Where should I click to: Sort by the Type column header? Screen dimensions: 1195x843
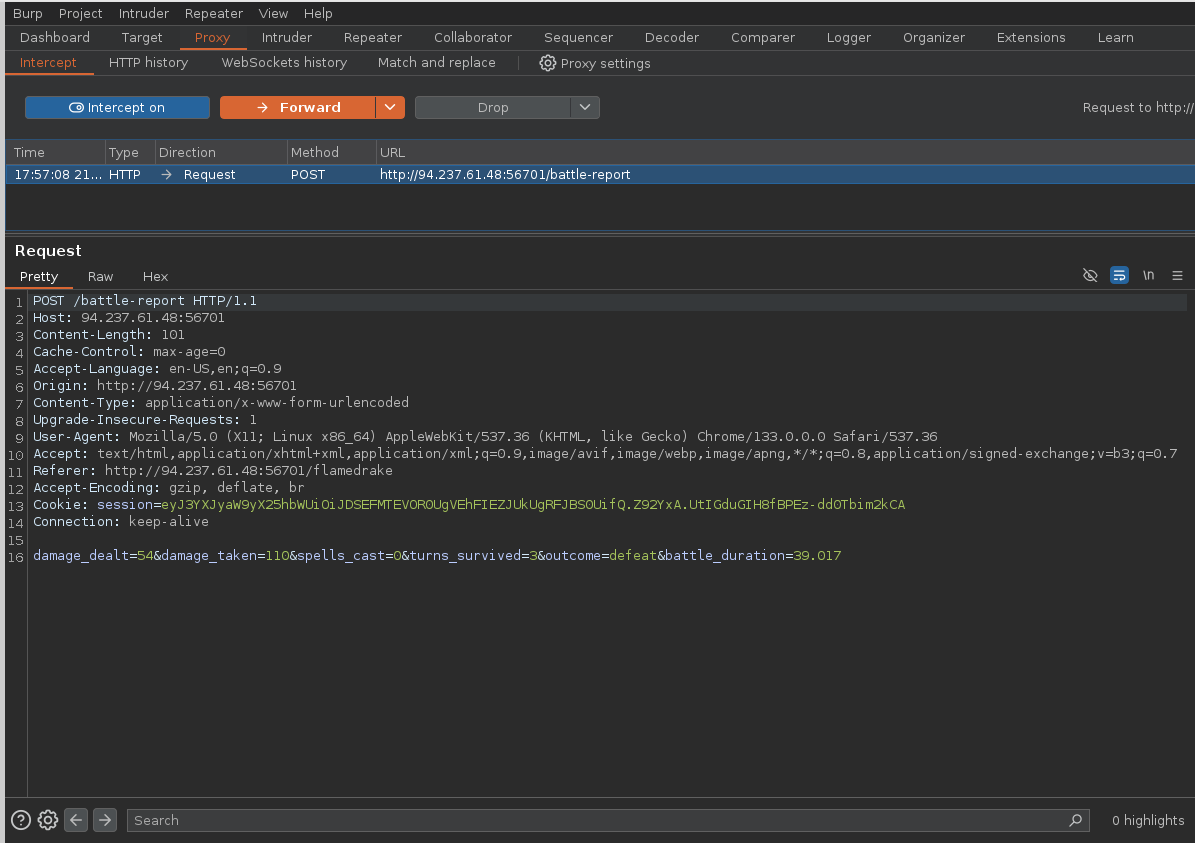pos(130,152)
